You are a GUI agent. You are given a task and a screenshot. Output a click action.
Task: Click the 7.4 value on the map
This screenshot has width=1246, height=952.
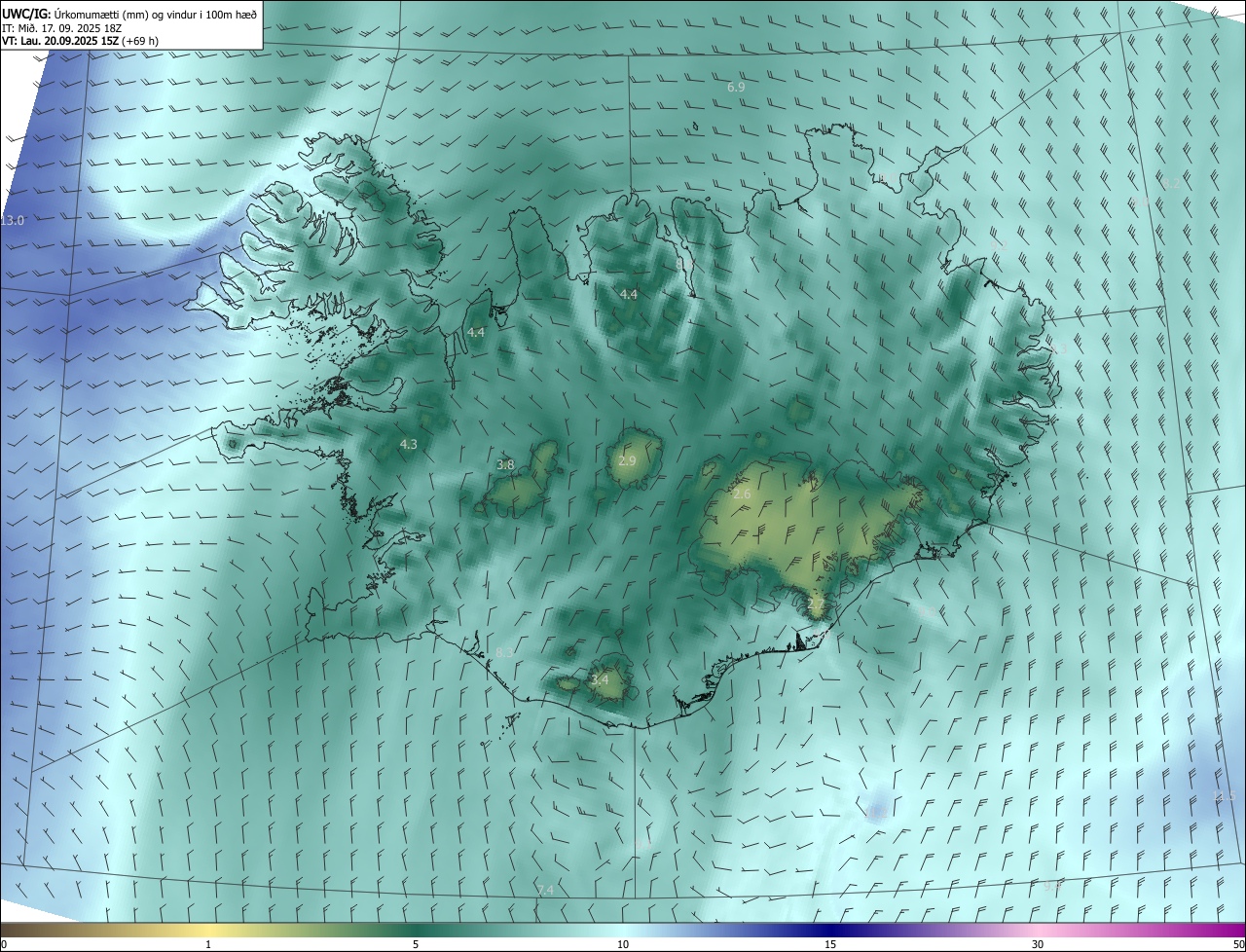545,891
